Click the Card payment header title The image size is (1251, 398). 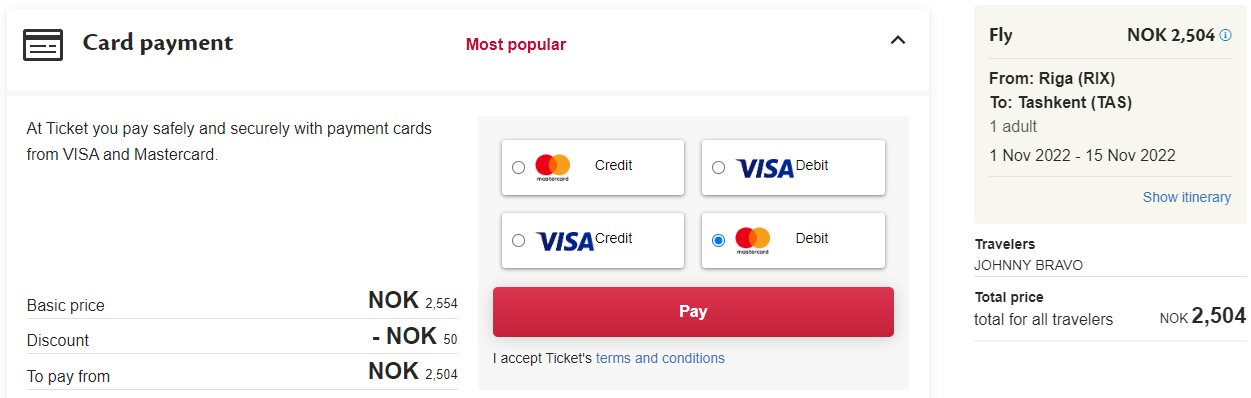pos(158,43)
